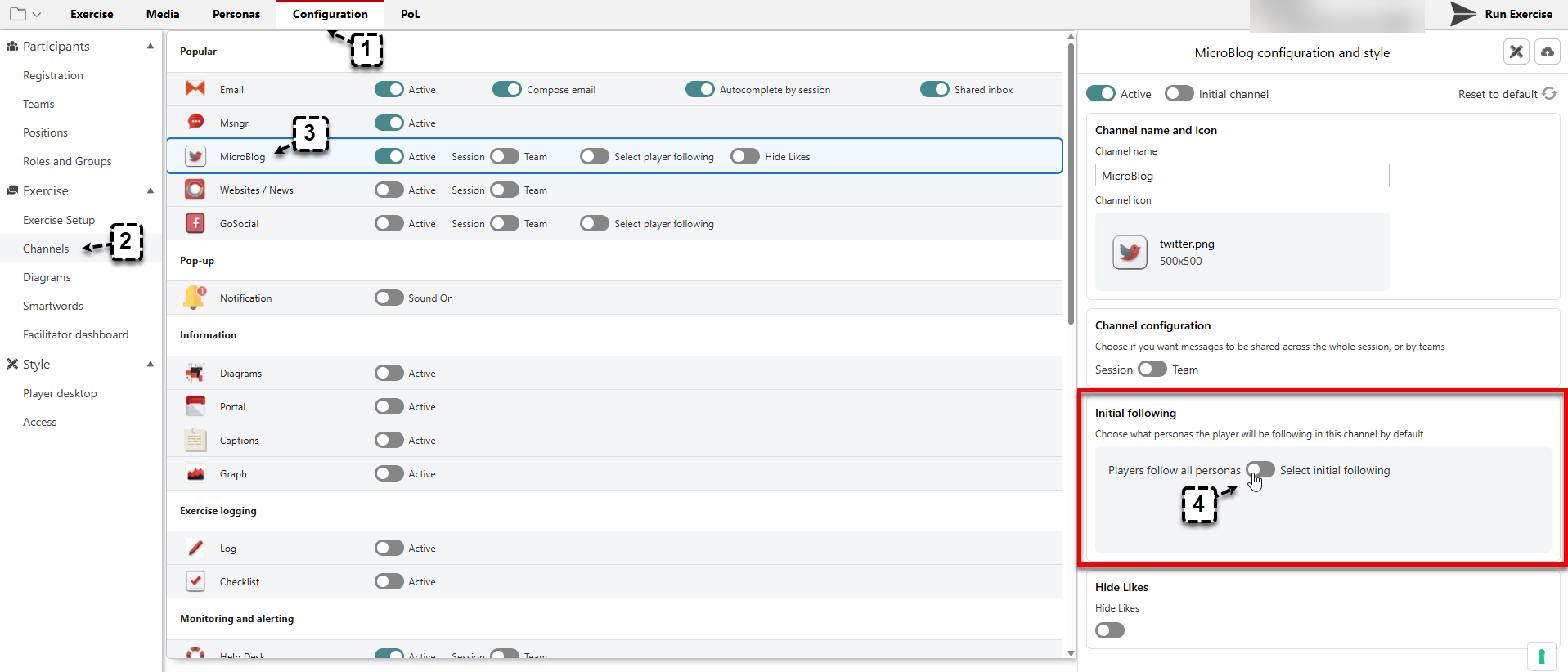Close the MicroBlog configuration panel
Screen dimensions: 1568x672
[x=1516, y=52]
